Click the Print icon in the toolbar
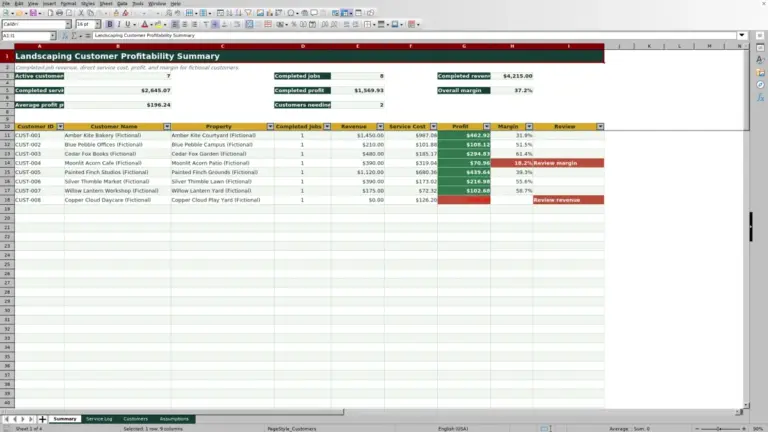The height and width of the screenshot is (432, 768). tap(59, 13)
